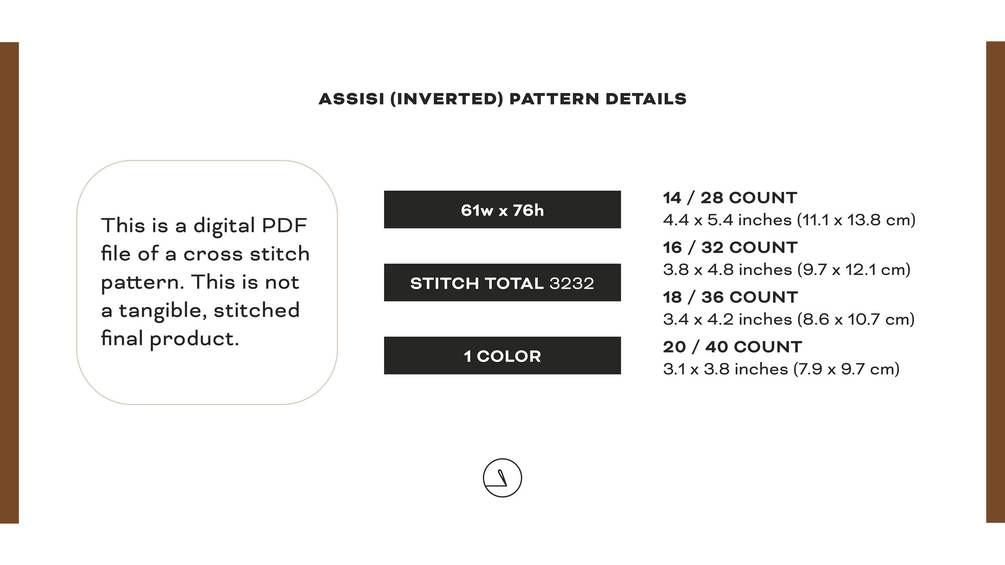Image resolution: width=1005 pixels, height=565 pixels.
Task: Click the STITCH TOTAL label text
Action: point(477,284)
